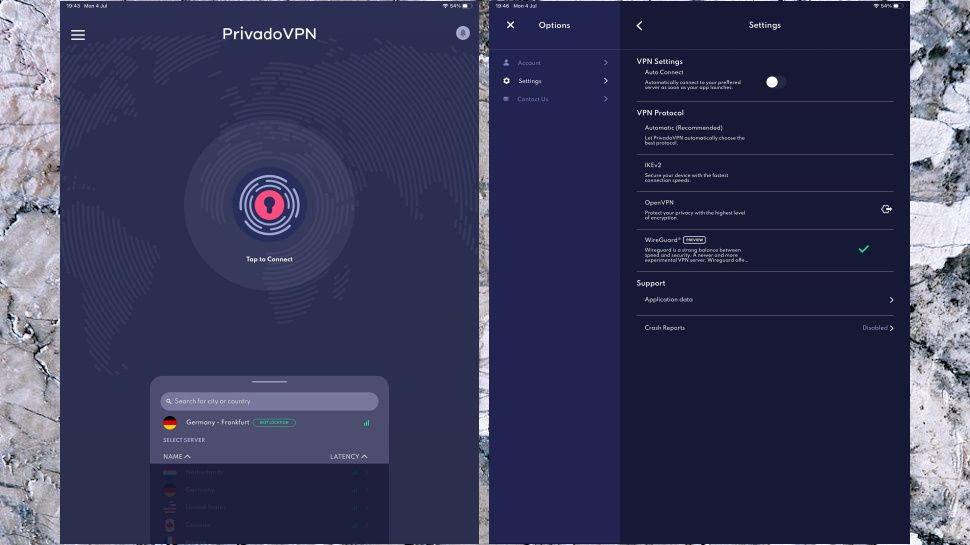
Task: Click the Support heading
Action: [651, 283]
